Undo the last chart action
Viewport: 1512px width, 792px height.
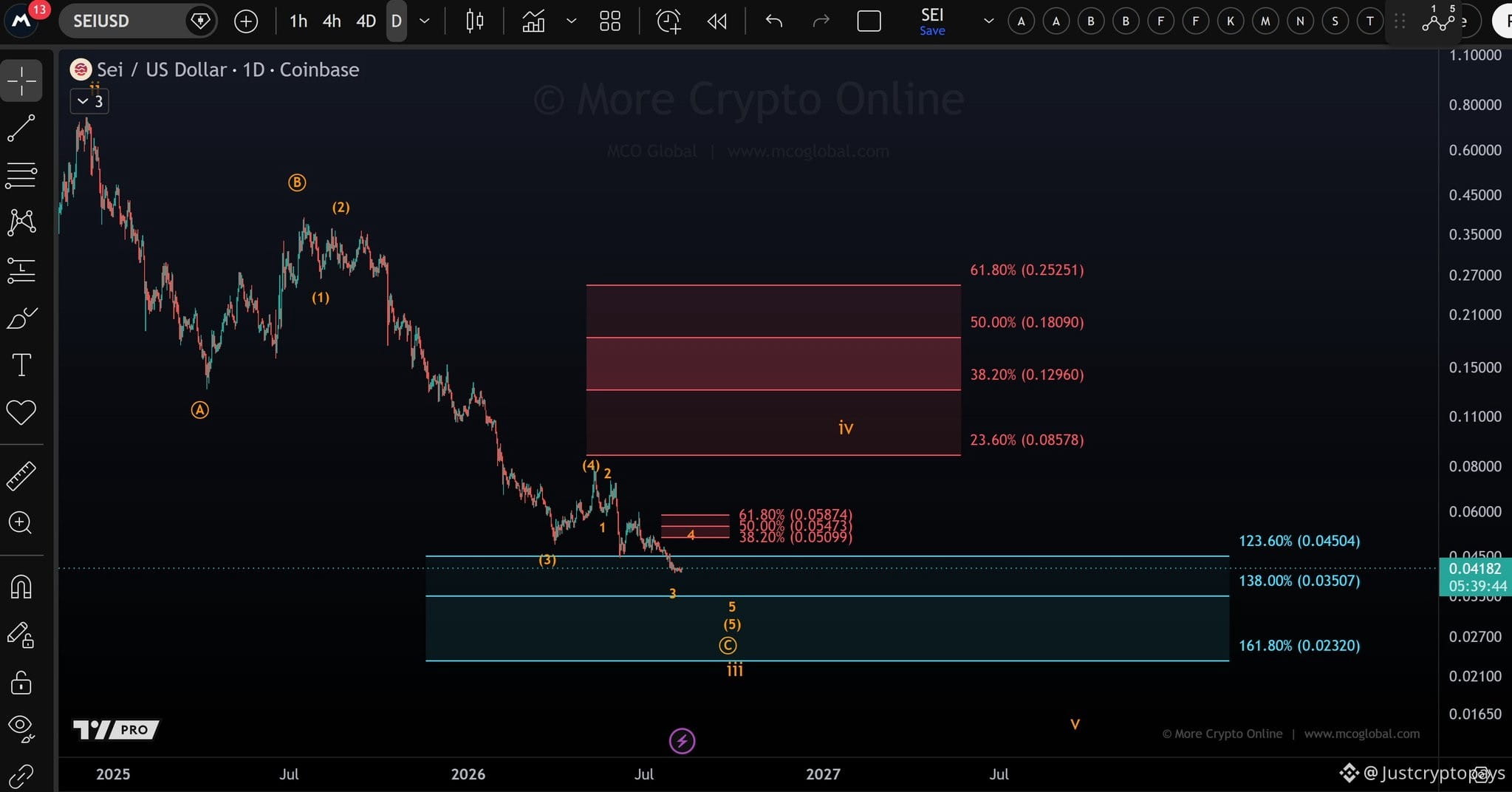tap(774, 21)
